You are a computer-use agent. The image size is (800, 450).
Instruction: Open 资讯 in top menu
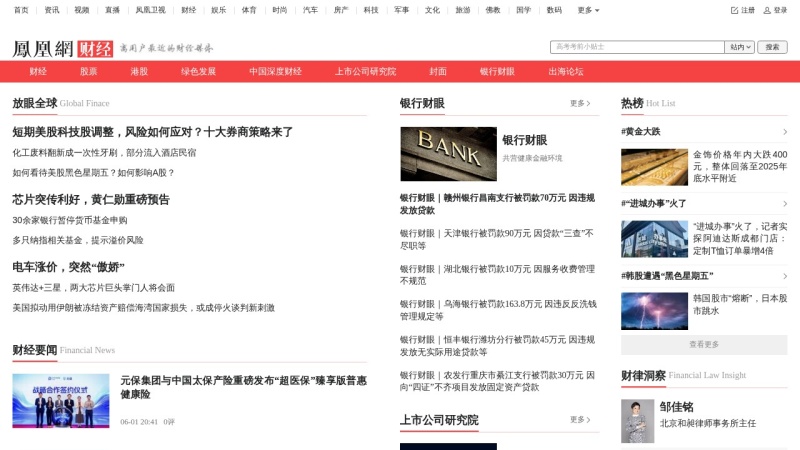(x=52, y=10)
